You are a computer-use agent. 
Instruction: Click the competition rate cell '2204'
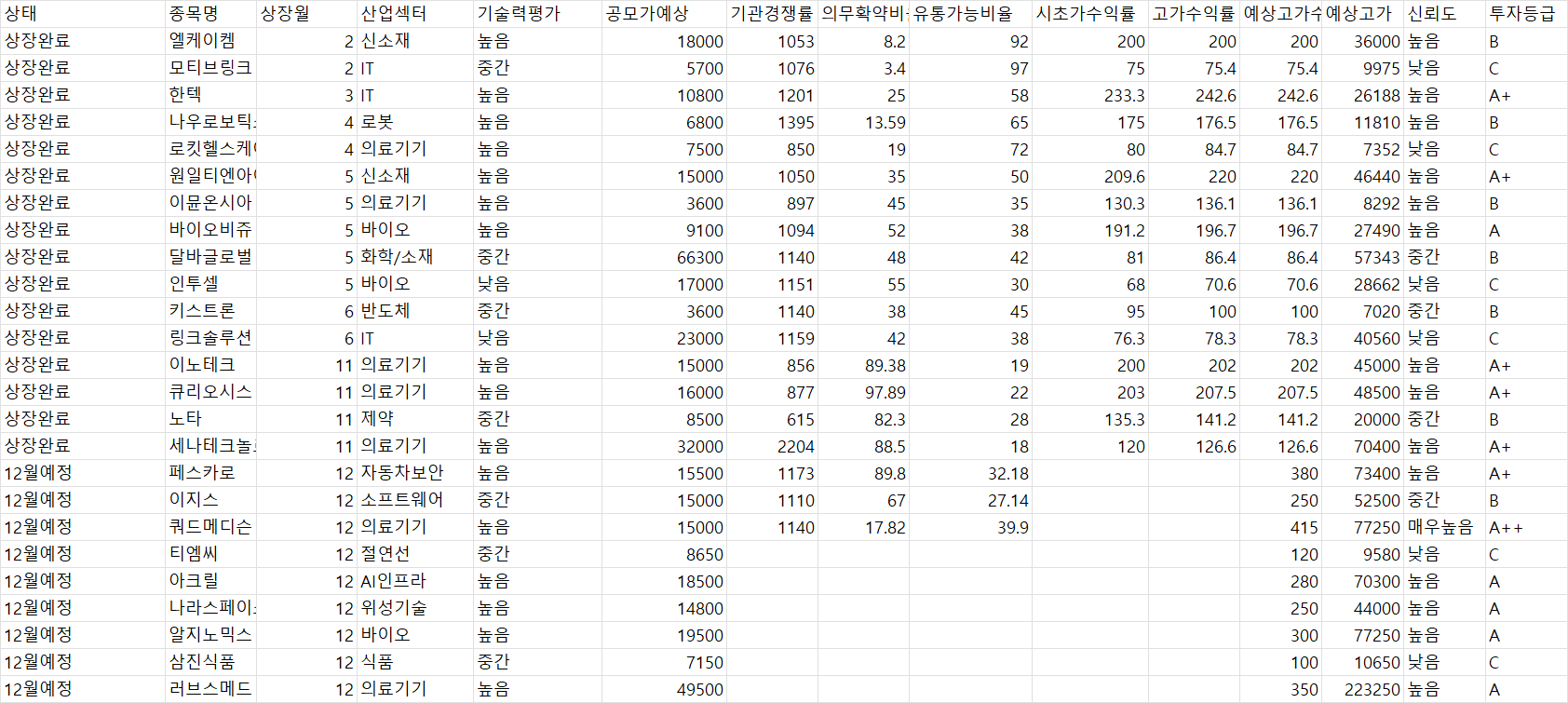(772, 446)
